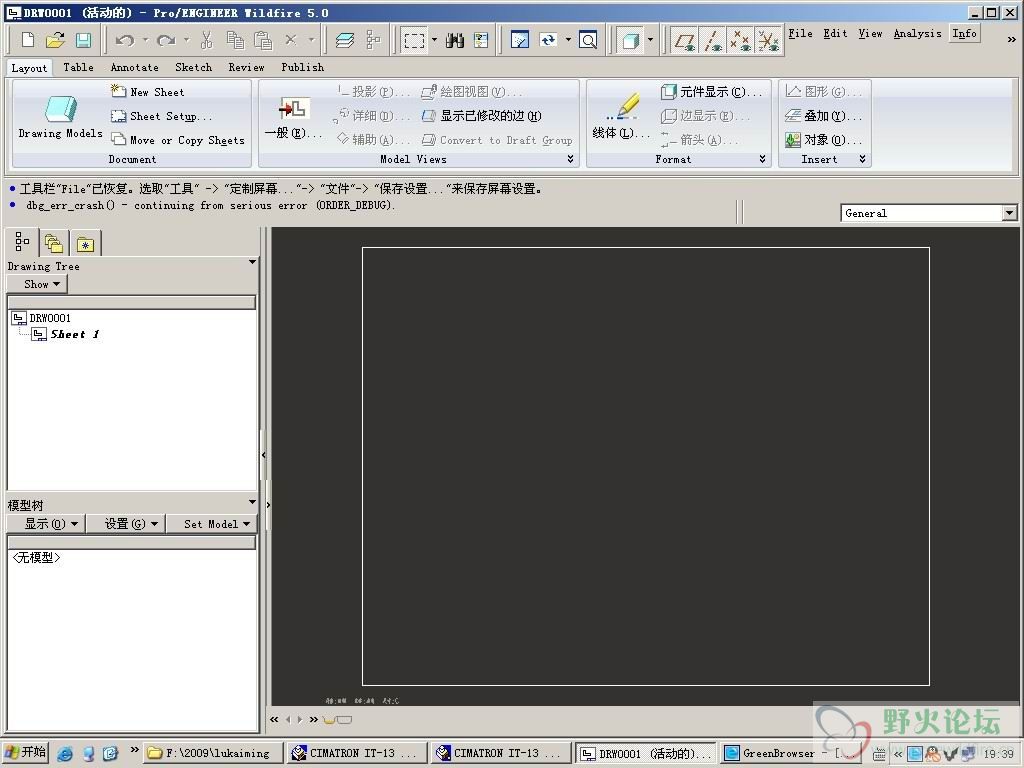
Task: Open the 设置 settings dropdown
Action: (125, 524)
